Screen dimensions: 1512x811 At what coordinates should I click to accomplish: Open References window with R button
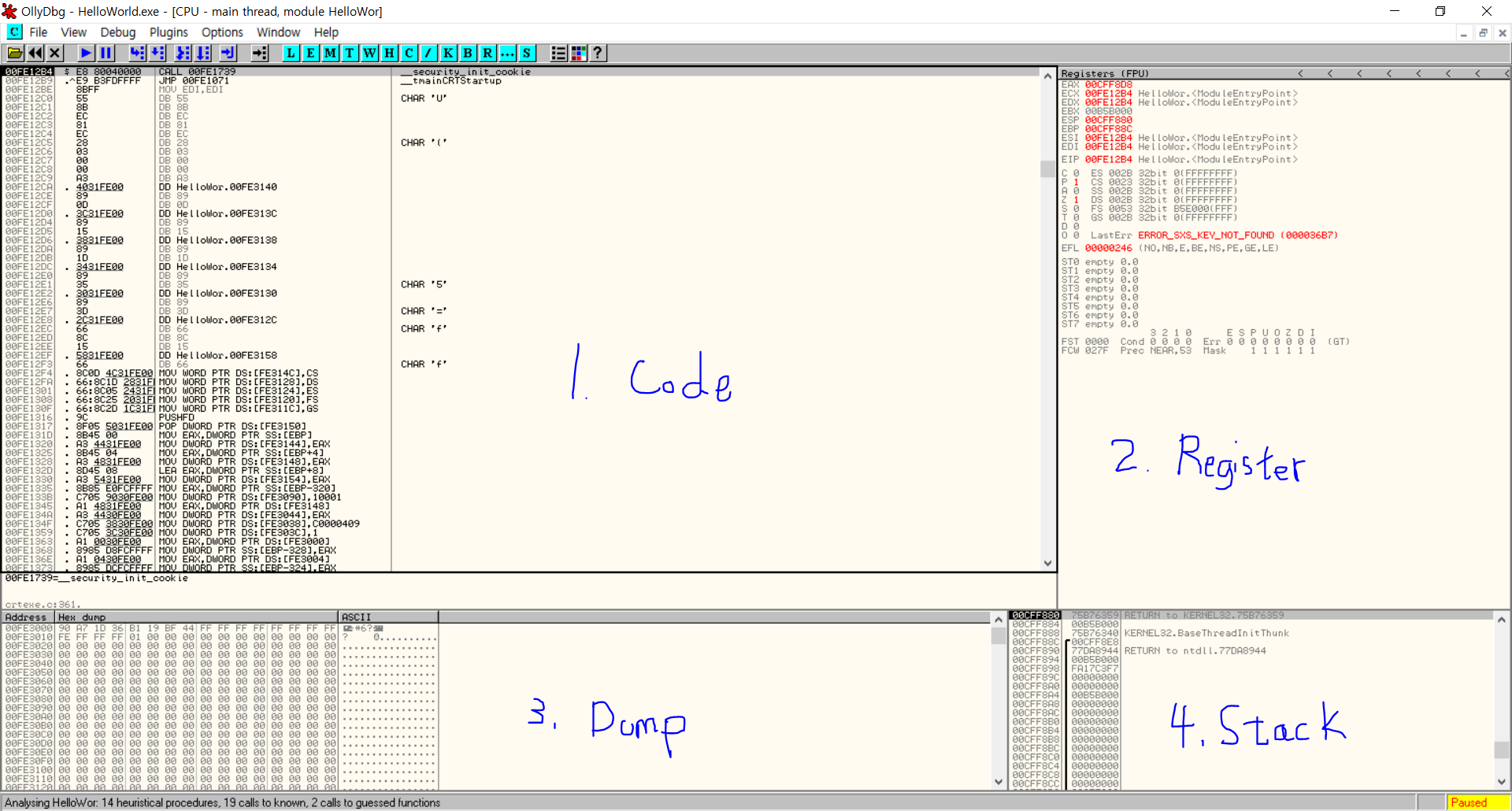coord(488,53)
